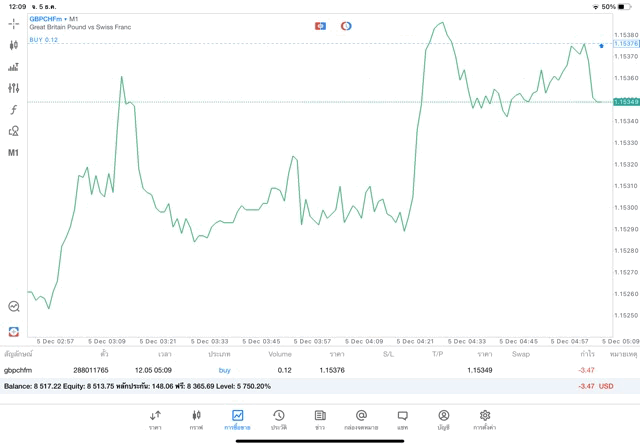Tap the Wi-Fi icon in status bar

[596, 7]
